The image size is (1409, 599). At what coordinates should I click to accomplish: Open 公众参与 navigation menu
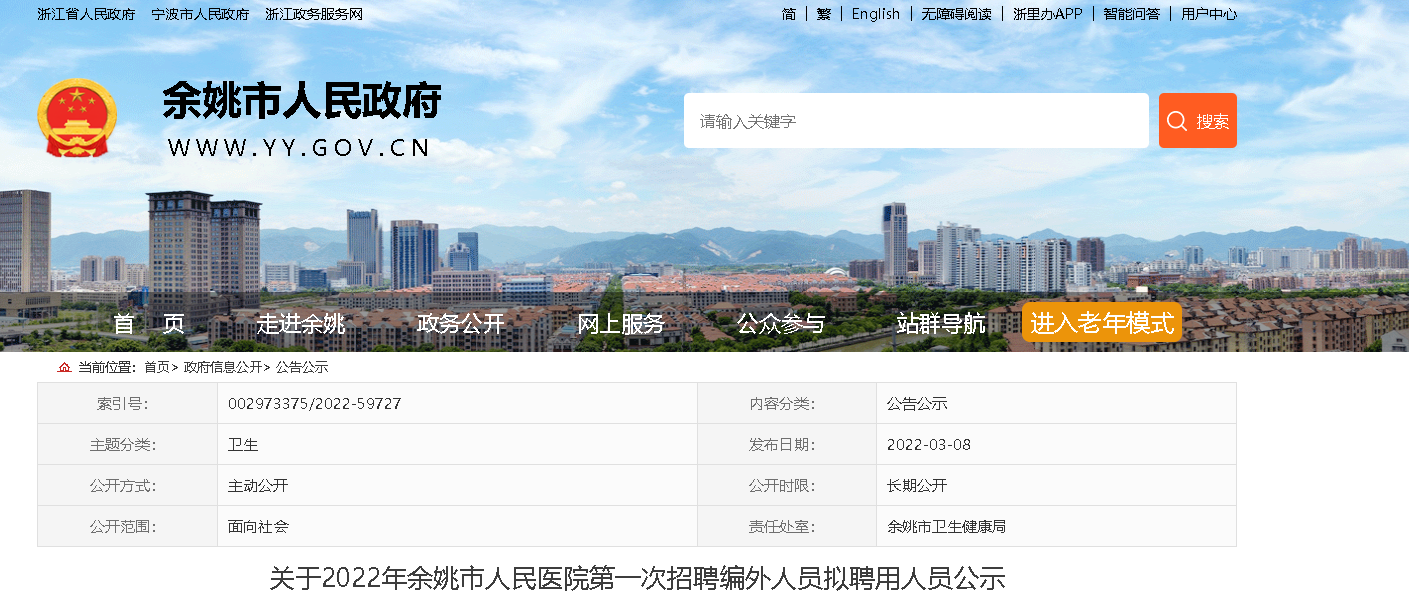tap(781, 323)
